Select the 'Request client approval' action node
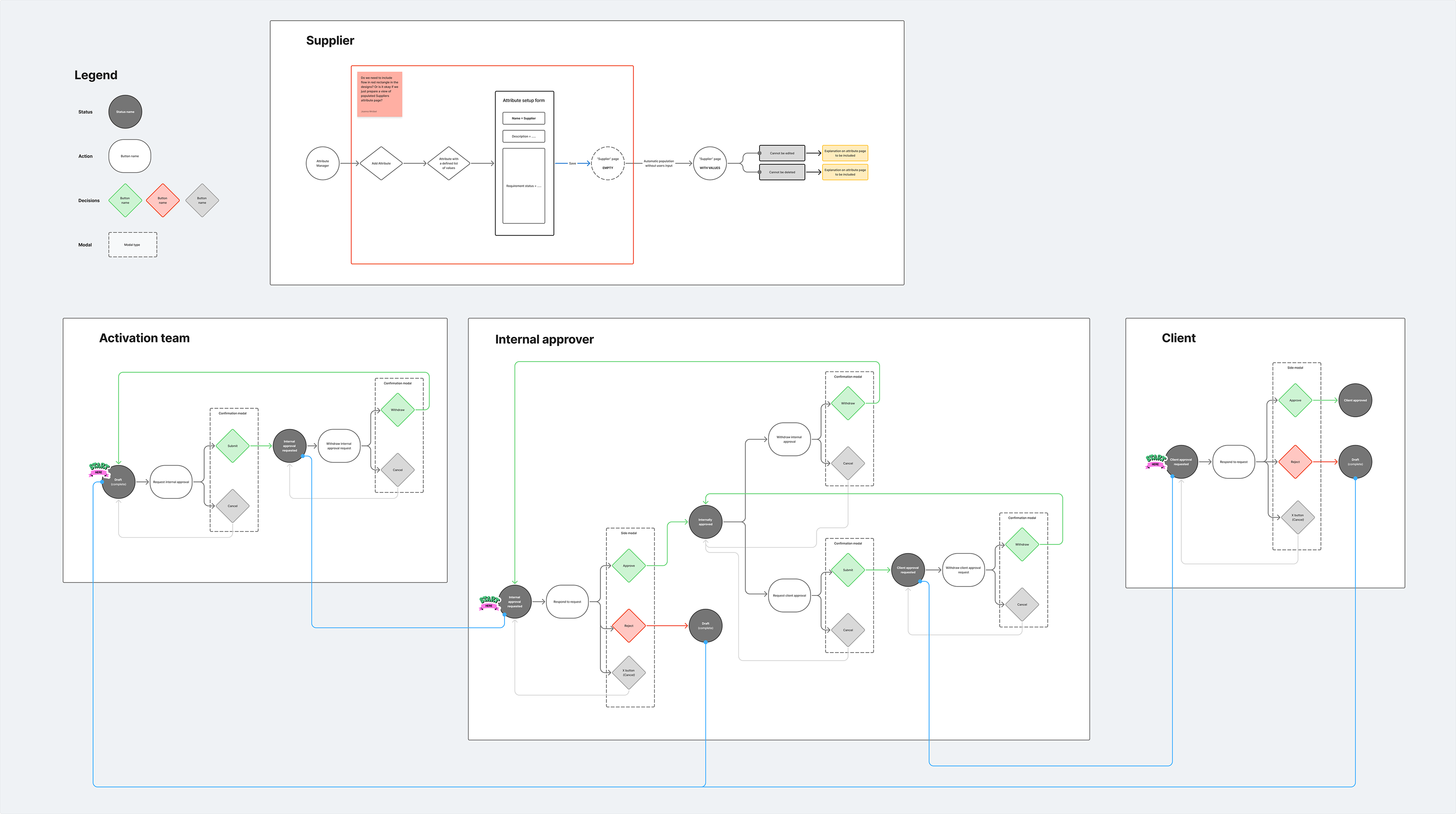The image size is (1456, 814). point(789,595)
